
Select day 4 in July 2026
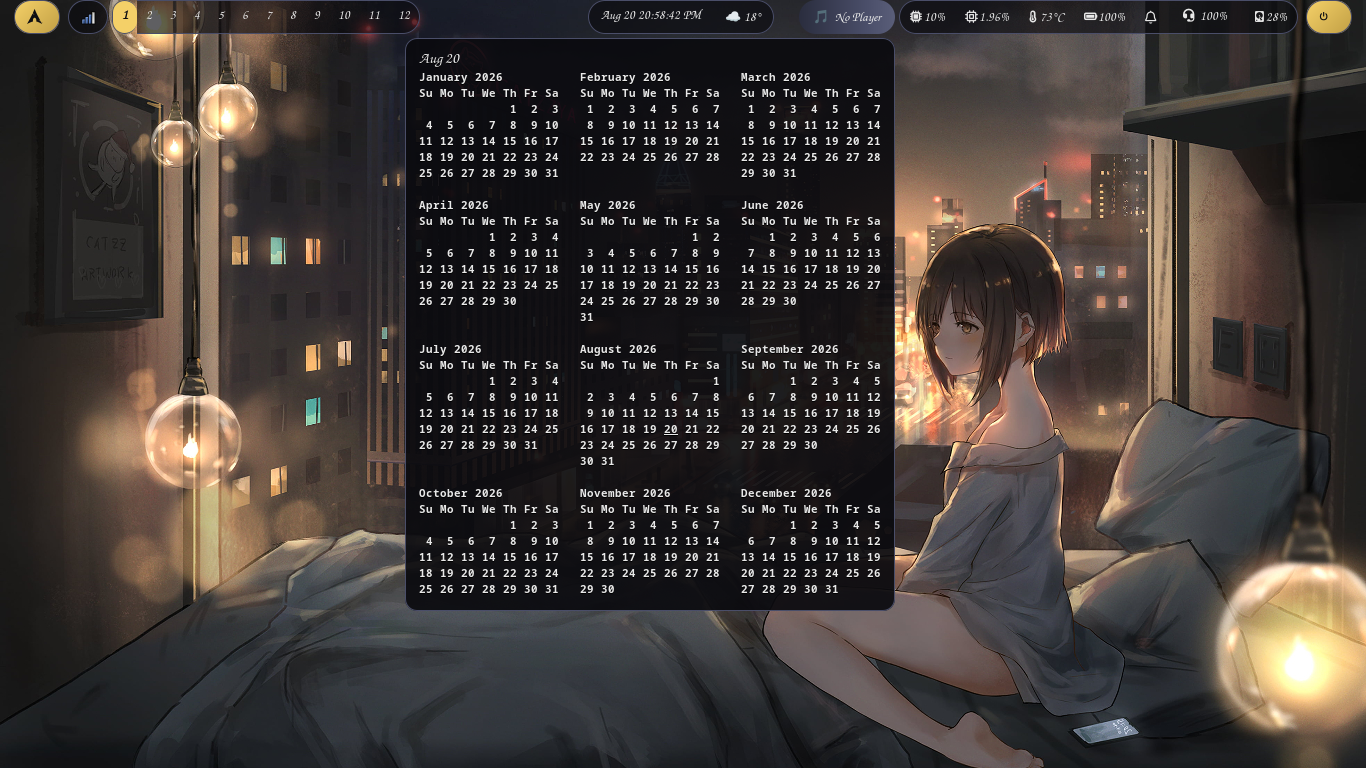(x=555, y=381)
